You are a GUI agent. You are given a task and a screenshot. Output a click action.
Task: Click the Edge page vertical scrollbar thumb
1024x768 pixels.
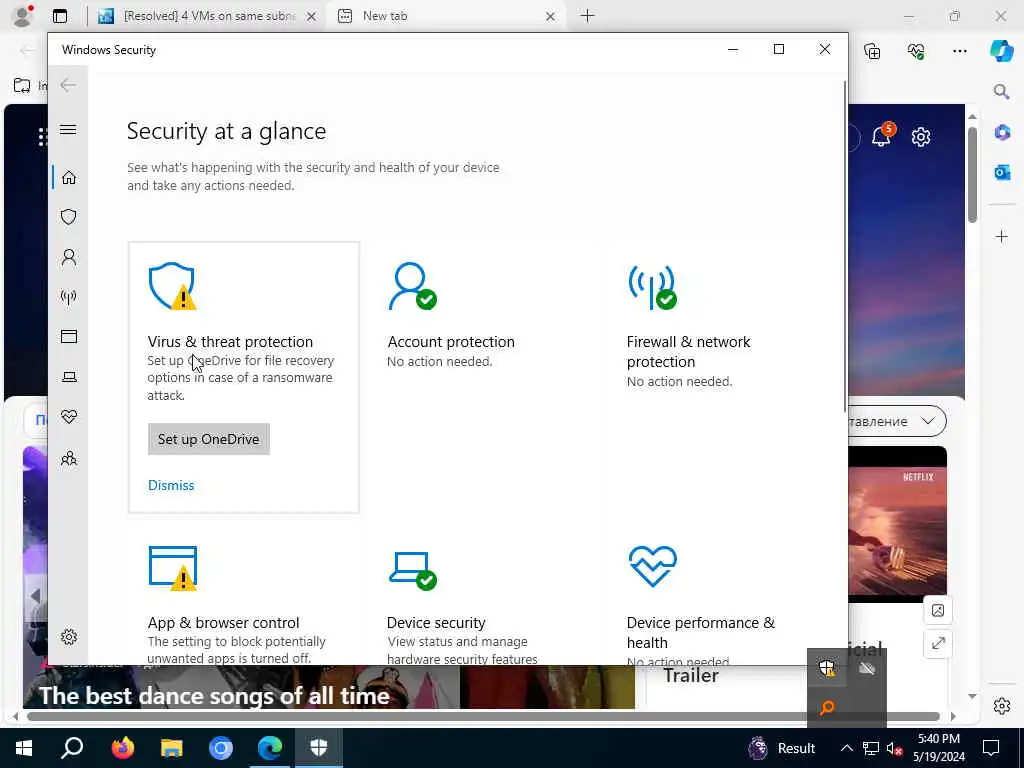pos(972,174)
